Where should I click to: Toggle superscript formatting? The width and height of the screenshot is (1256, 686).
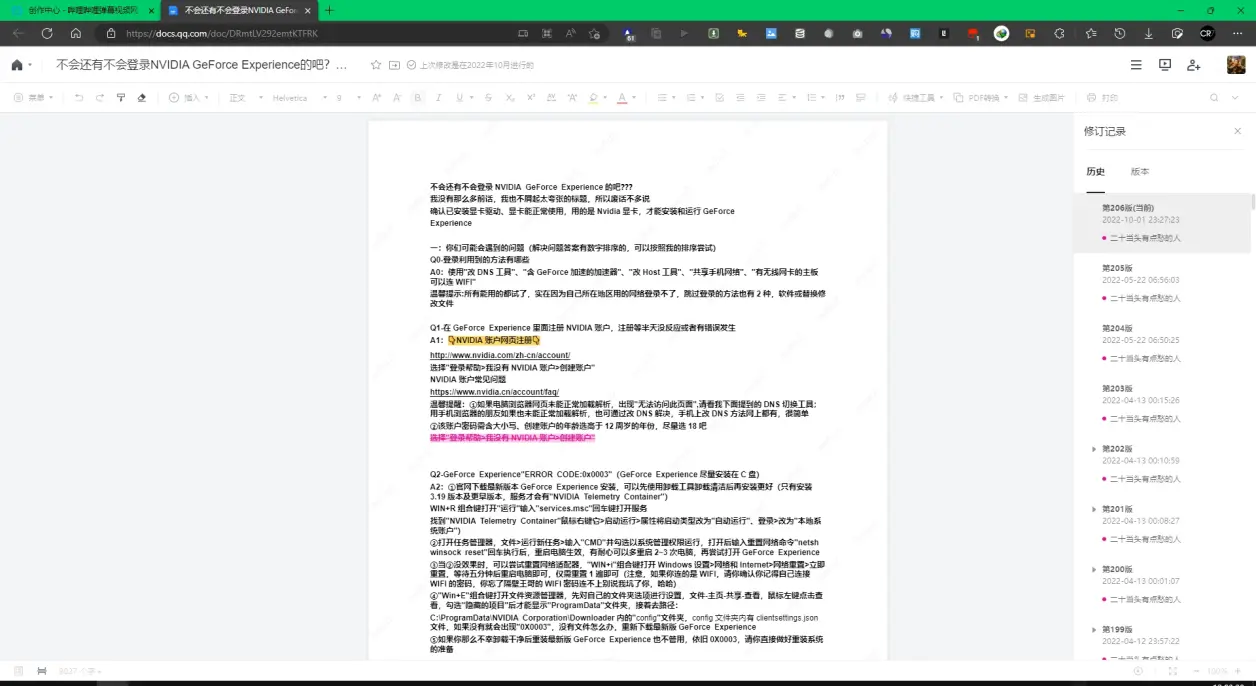[x=531, y=98]
